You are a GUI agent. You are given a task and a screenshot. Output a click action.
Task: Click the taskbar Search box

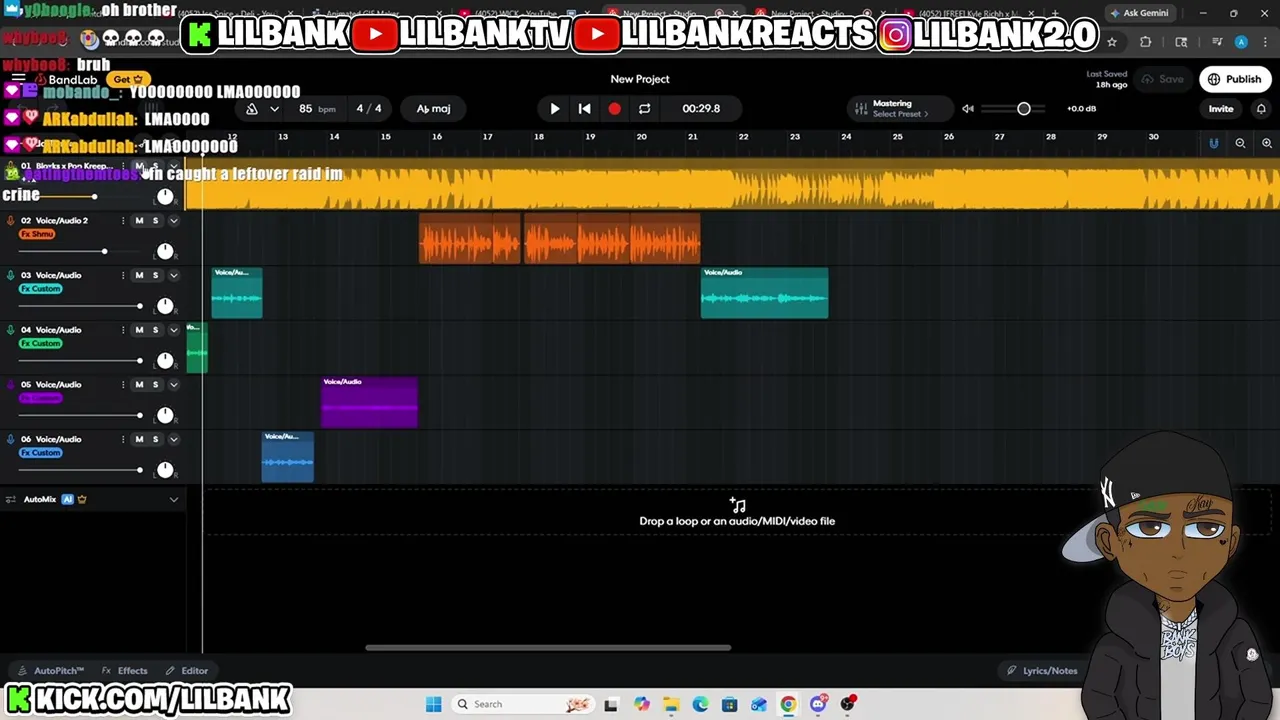(523, 704)
